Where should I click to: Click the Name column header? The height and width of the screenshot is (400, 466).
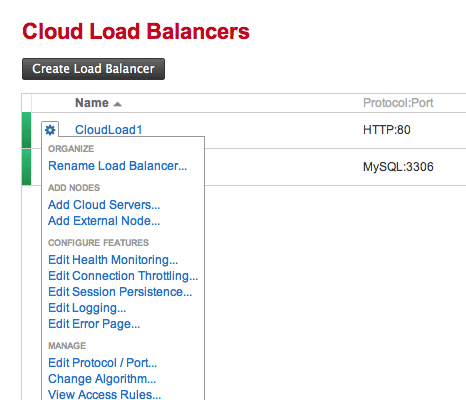pos(92,103)
